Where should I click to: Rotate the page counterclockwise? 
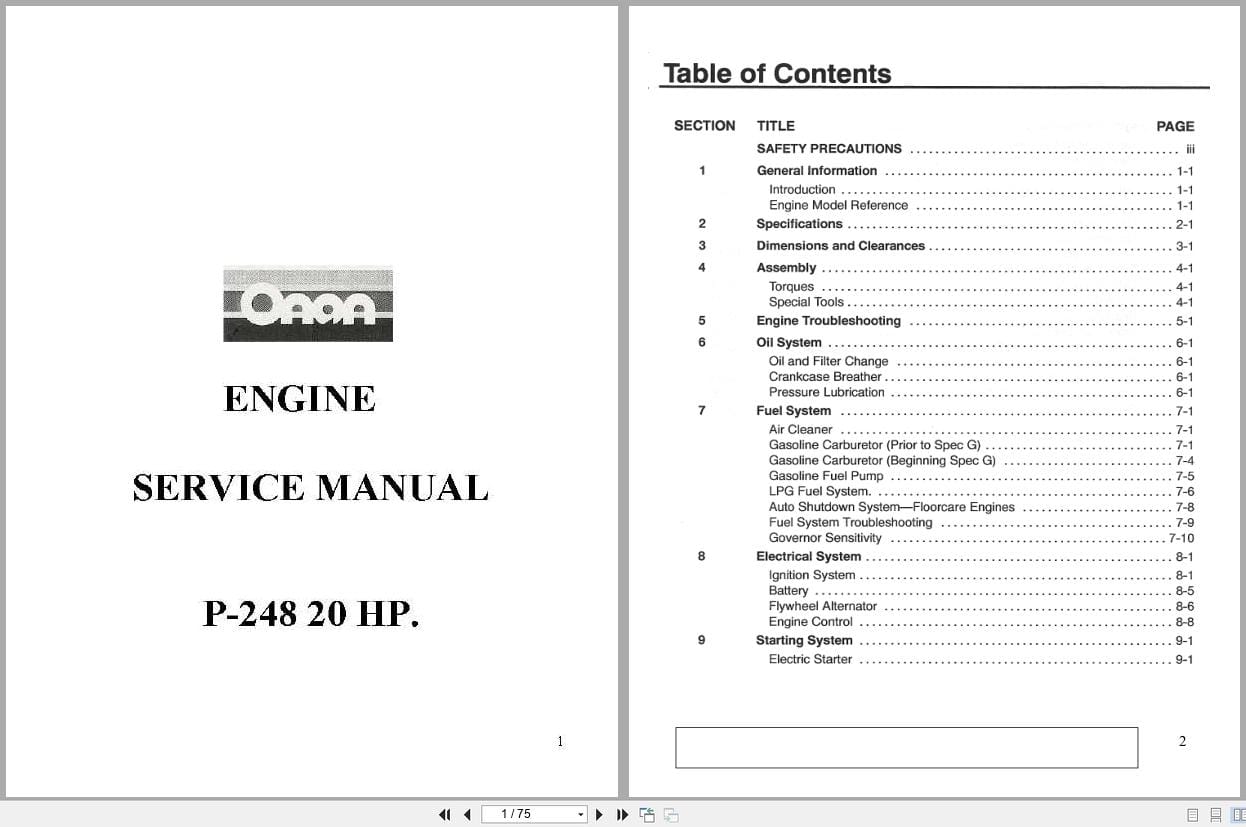coord(647,814)
